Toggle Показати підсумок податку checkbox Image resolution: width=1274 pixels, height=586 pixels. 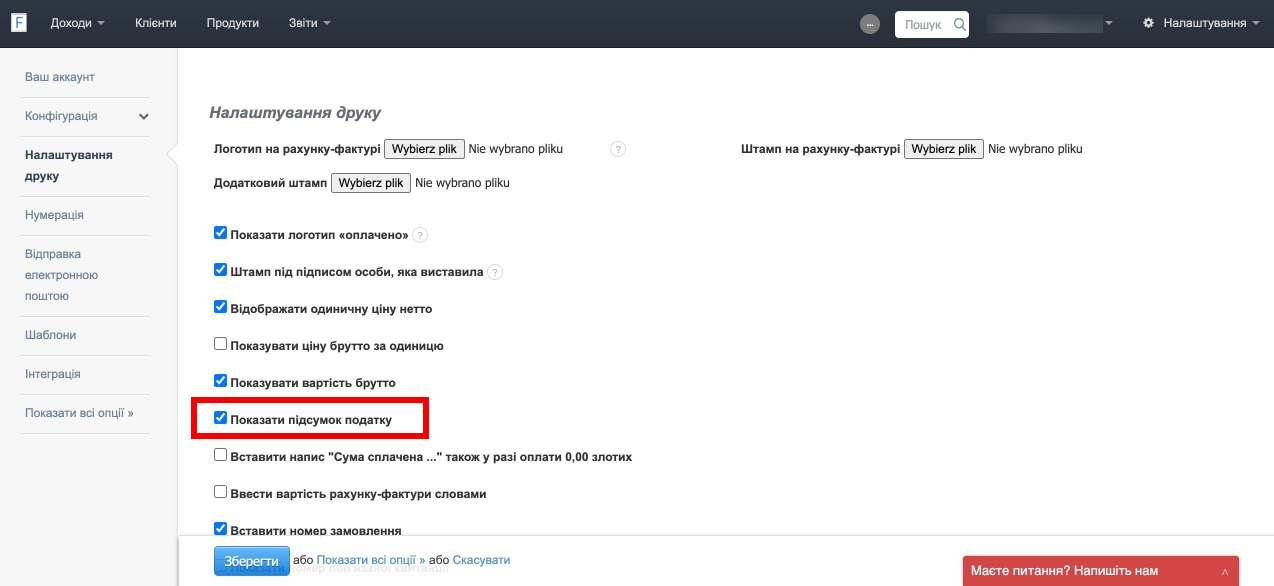pyautogui.click(x=221, y=418)
